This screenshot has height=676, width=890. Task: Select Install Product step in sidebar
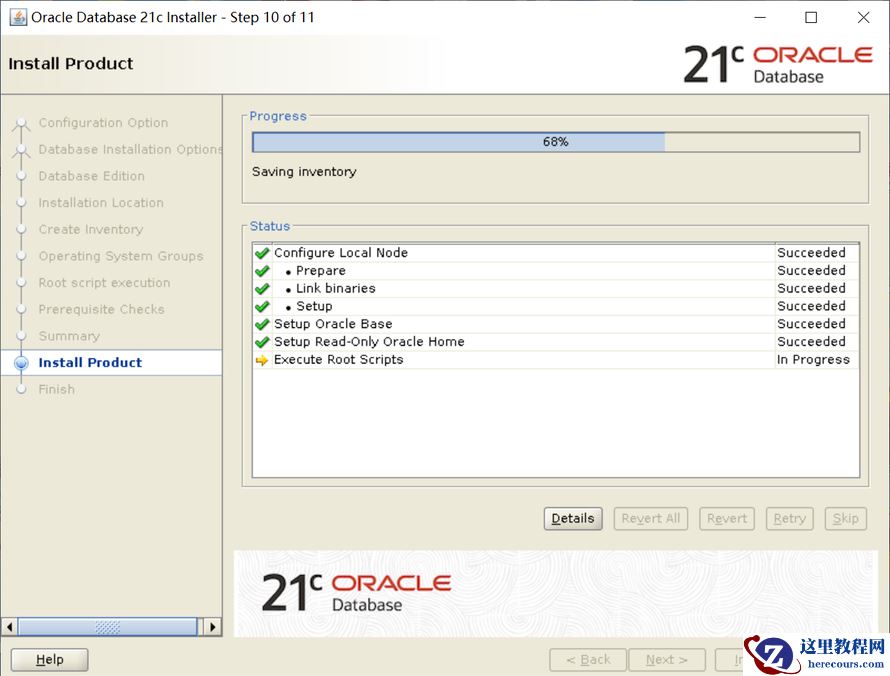pyautogui.click(x=90, y=363)
